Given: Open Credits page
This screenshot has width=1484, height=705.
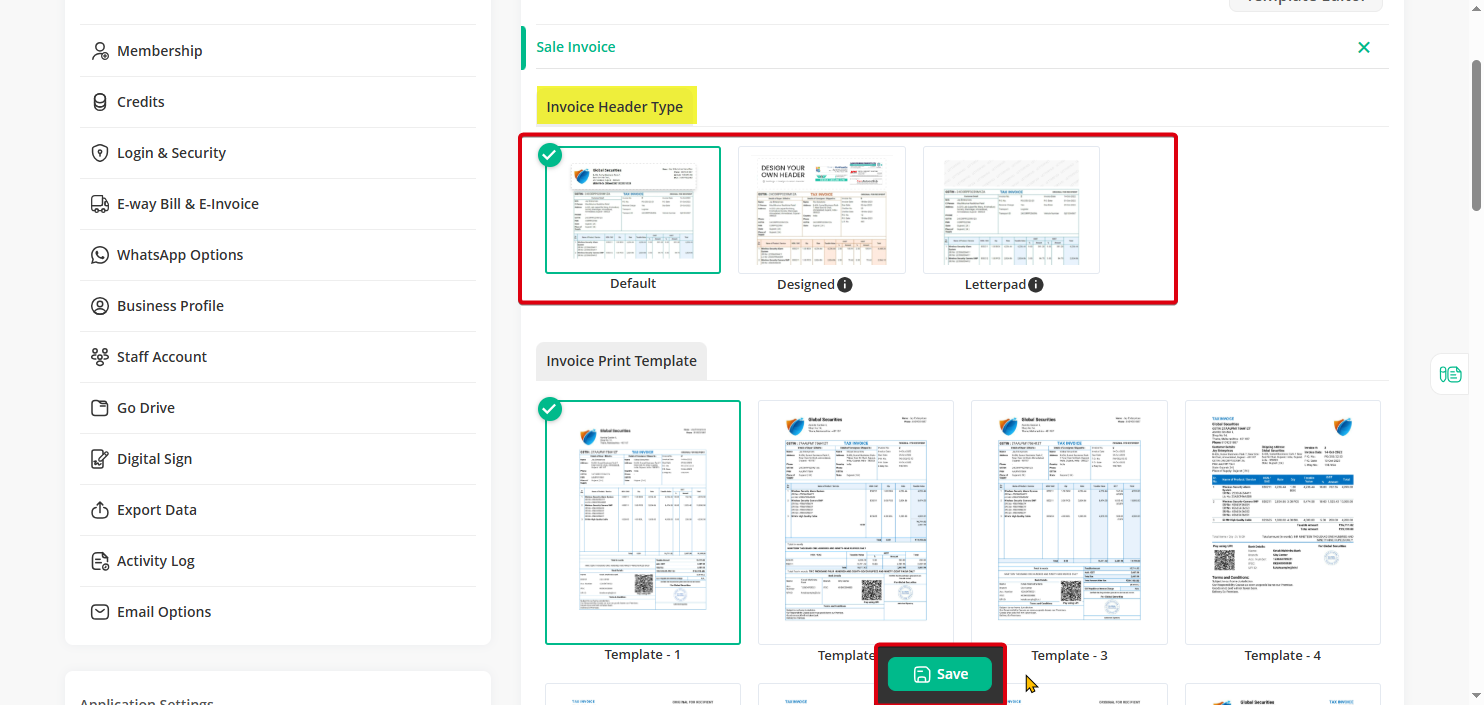Looking at the screenshot, I should [x=278, y=102].
